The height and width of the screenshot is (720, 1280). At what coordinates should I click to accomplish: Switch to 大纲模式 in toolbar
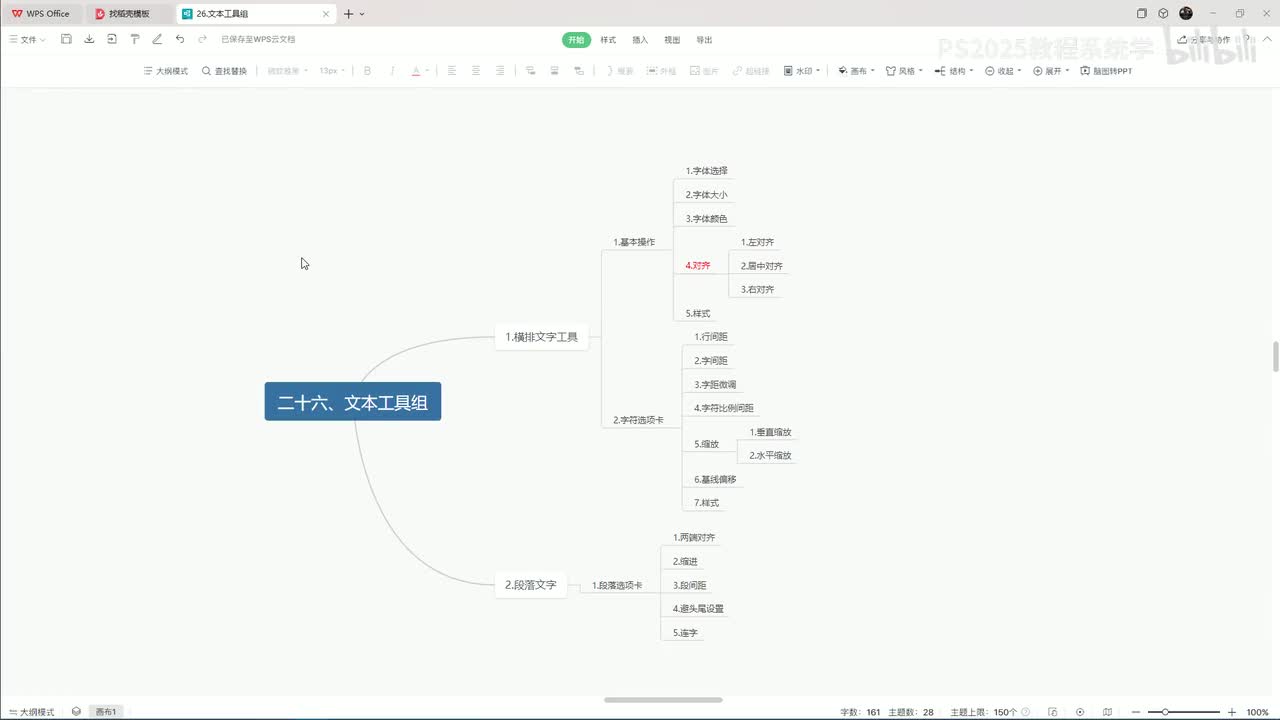tap(166, 71)
